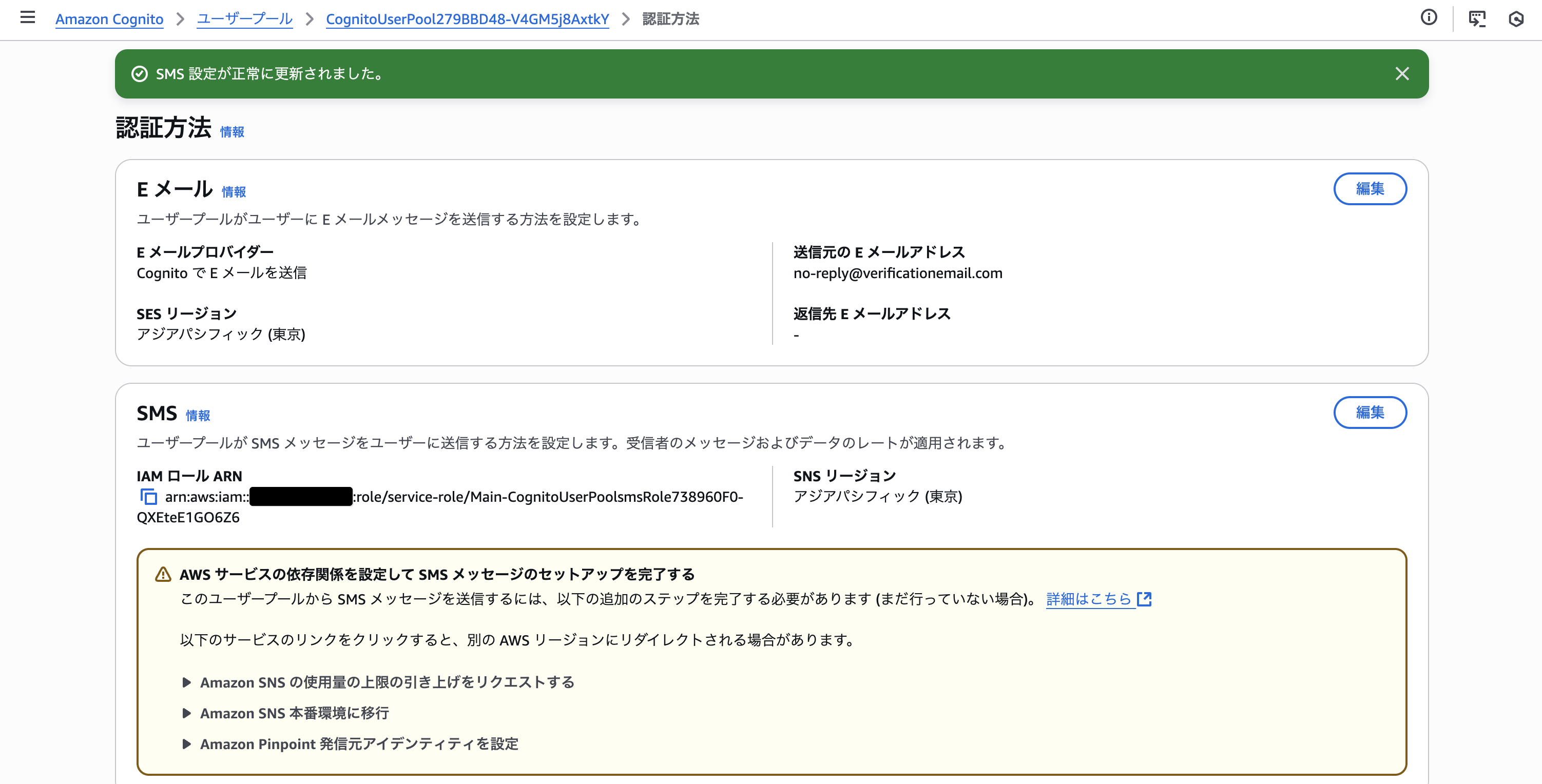
Task: Open 情報 link next to 認証方法 heading
Action: (x=232, y=132)
